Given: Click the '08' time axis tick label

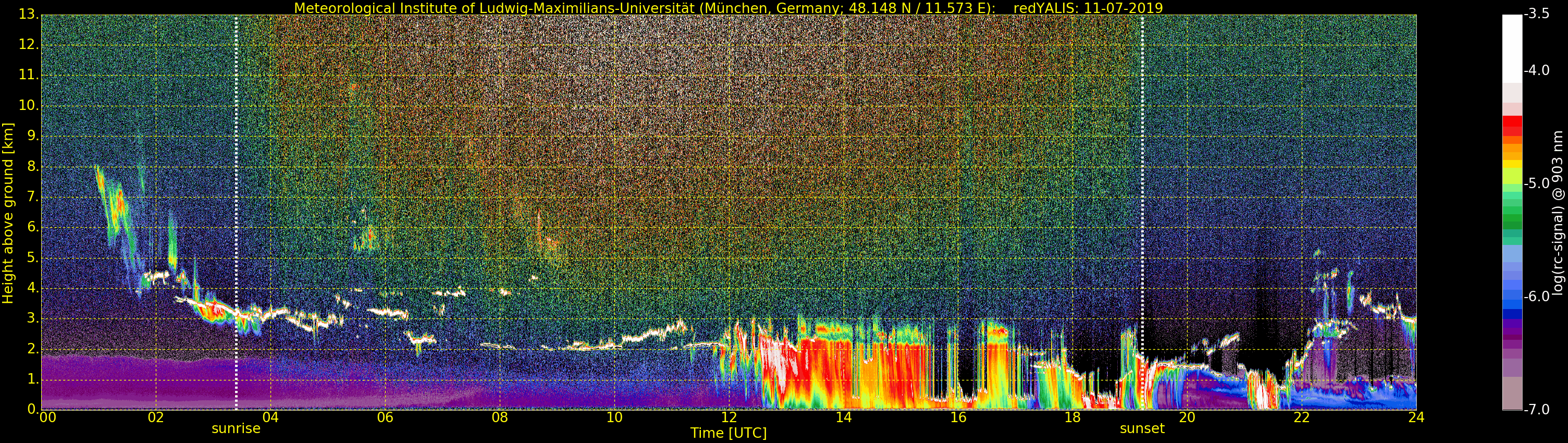Looking at the screenshot, I should [x=499, y=417].
